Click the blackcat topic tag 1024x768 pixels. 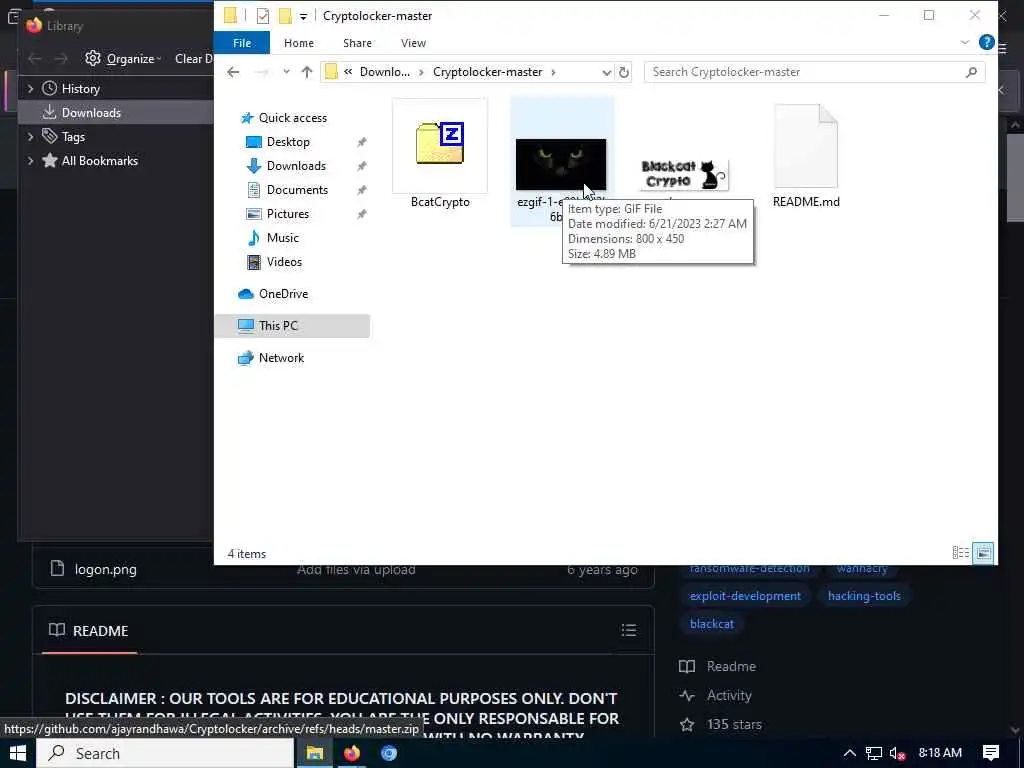(711, 624)
